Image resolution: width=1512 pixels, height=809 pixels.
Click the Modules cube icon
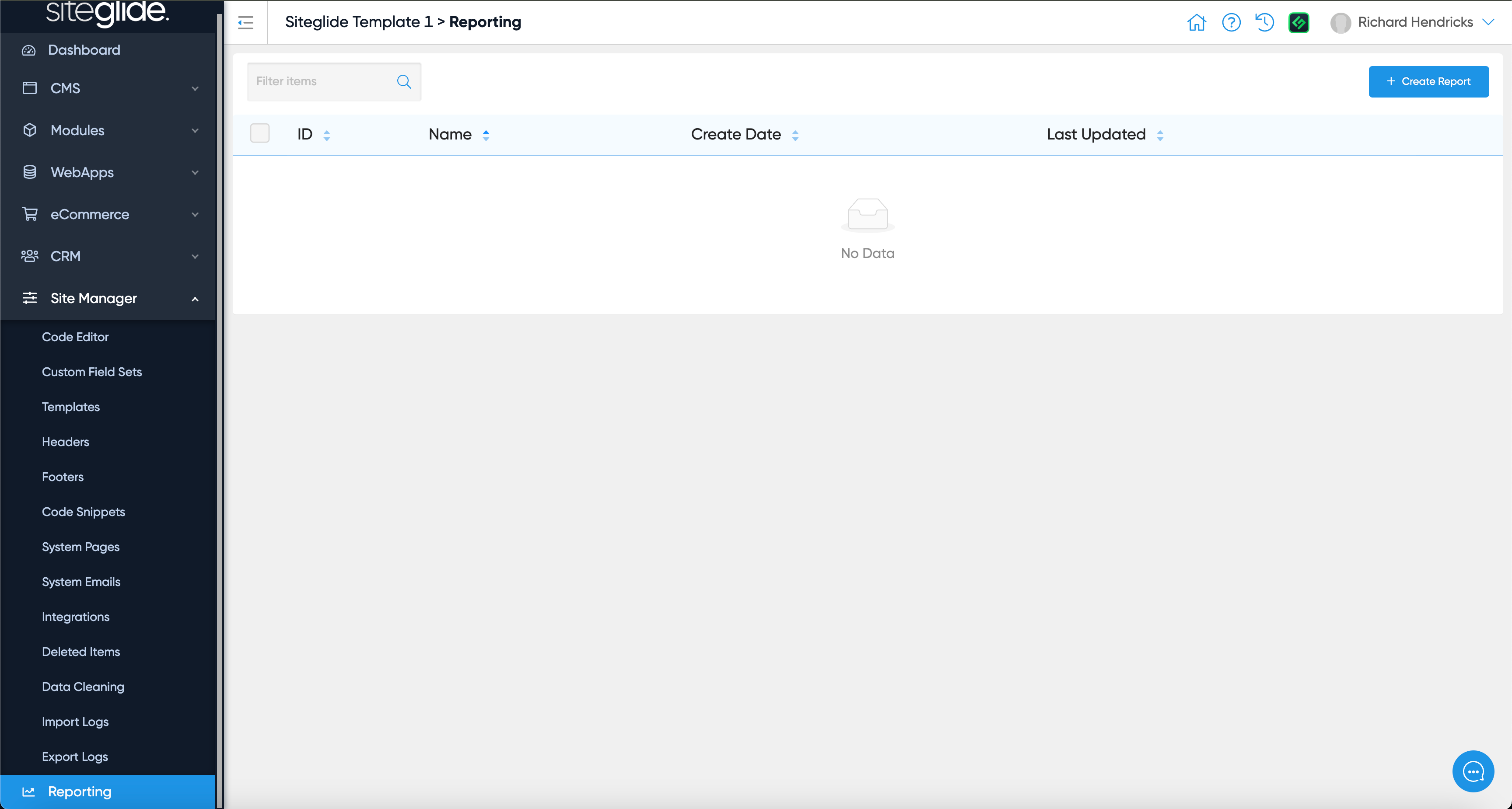[29, 130]
